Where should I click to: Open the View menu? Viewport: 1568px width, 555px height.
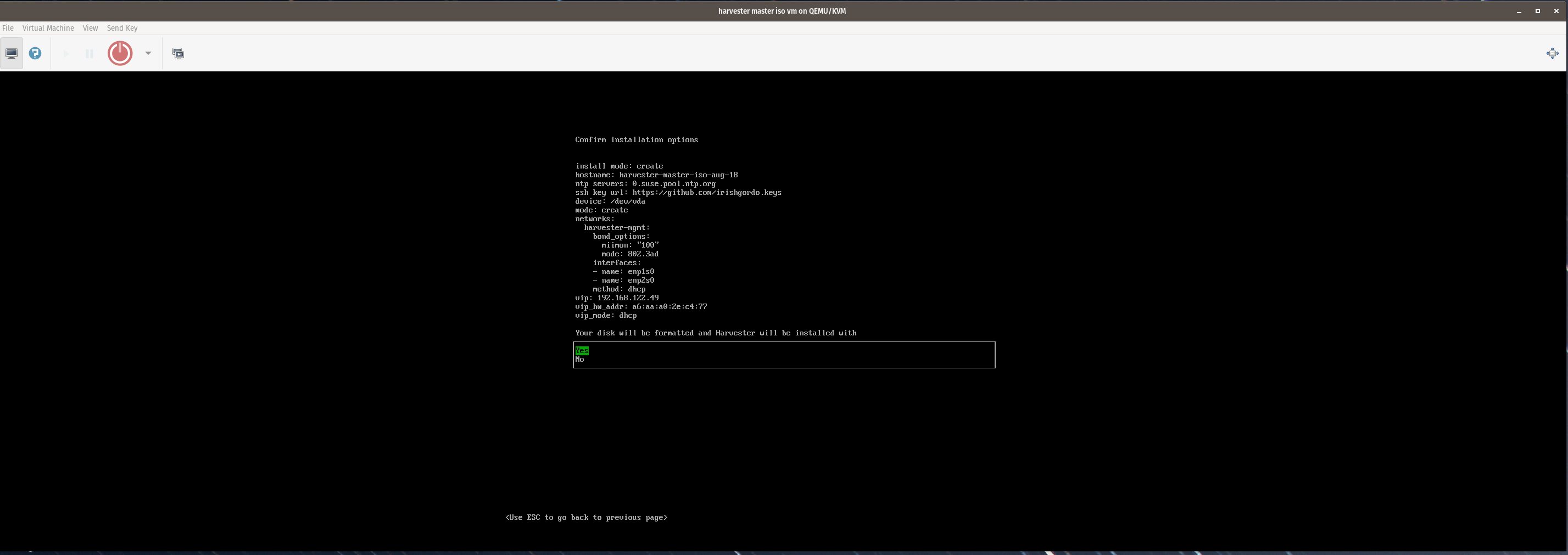click(x=90, y=28)
